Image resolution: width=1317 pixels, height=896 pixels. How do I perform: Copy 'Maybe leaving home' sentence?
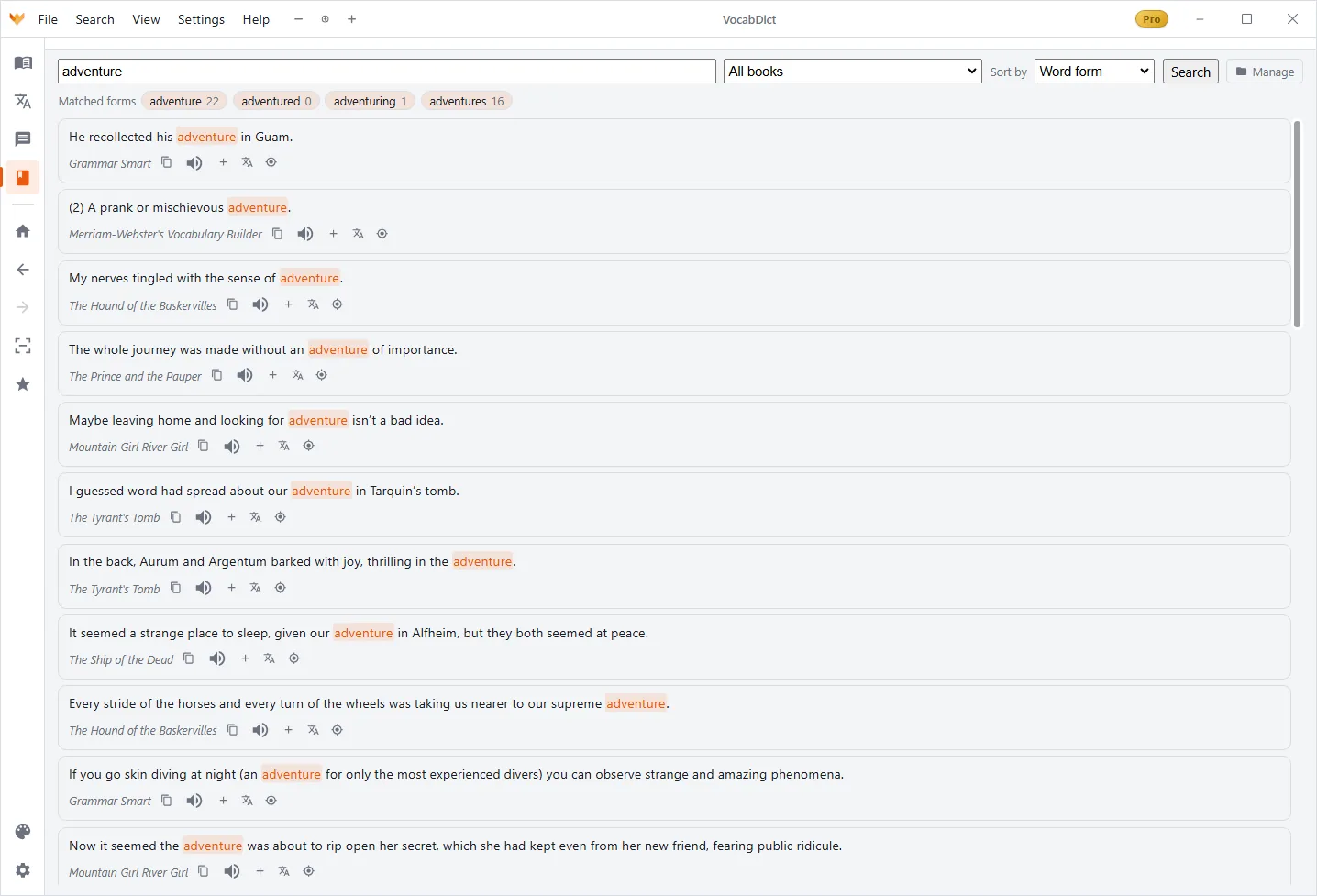tap(204, 446)
